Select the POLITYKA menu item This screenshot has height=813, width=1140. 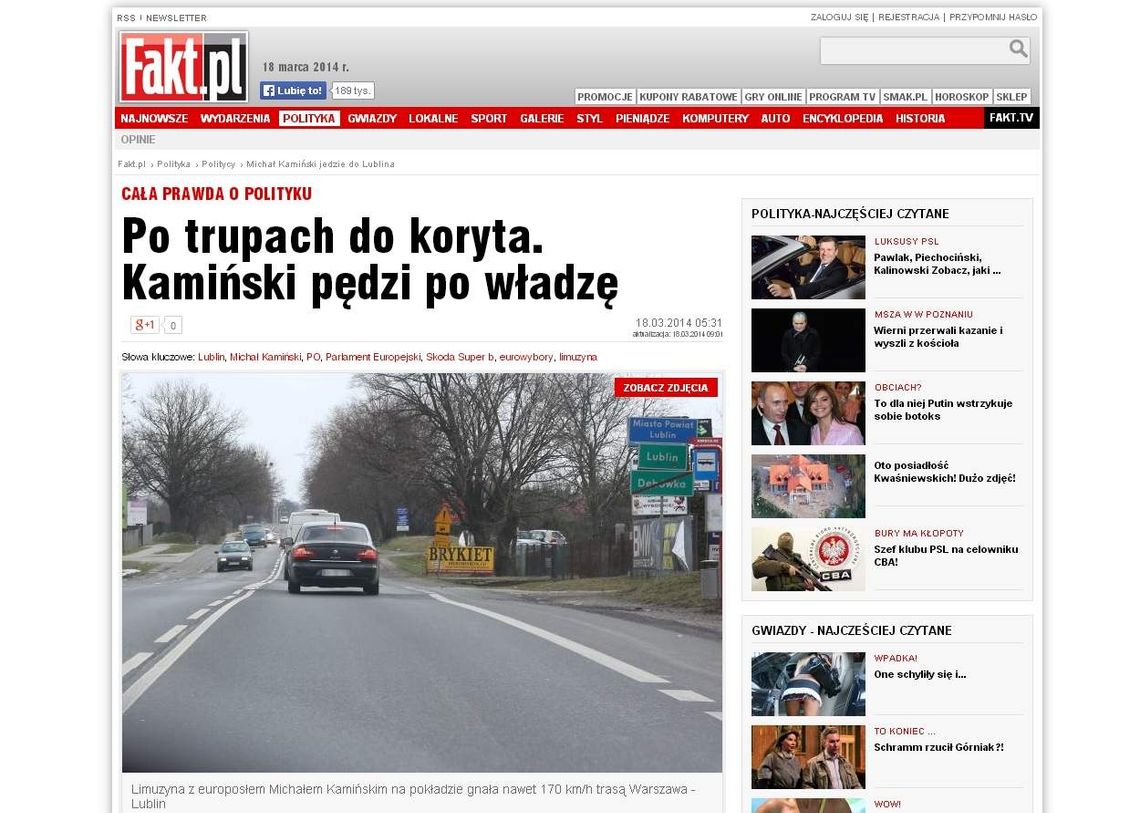(308, 117)
